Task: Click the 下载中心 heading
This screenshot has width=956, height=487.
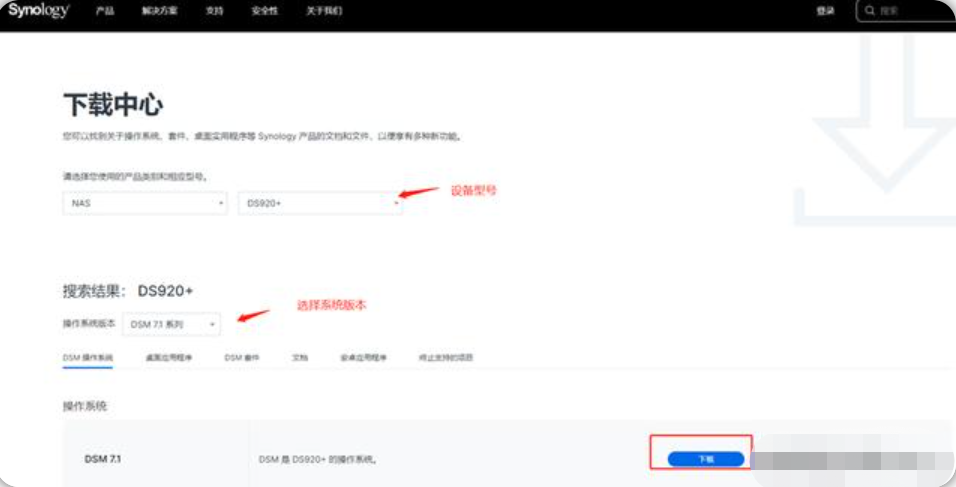Action: click(x=113, y=105)
